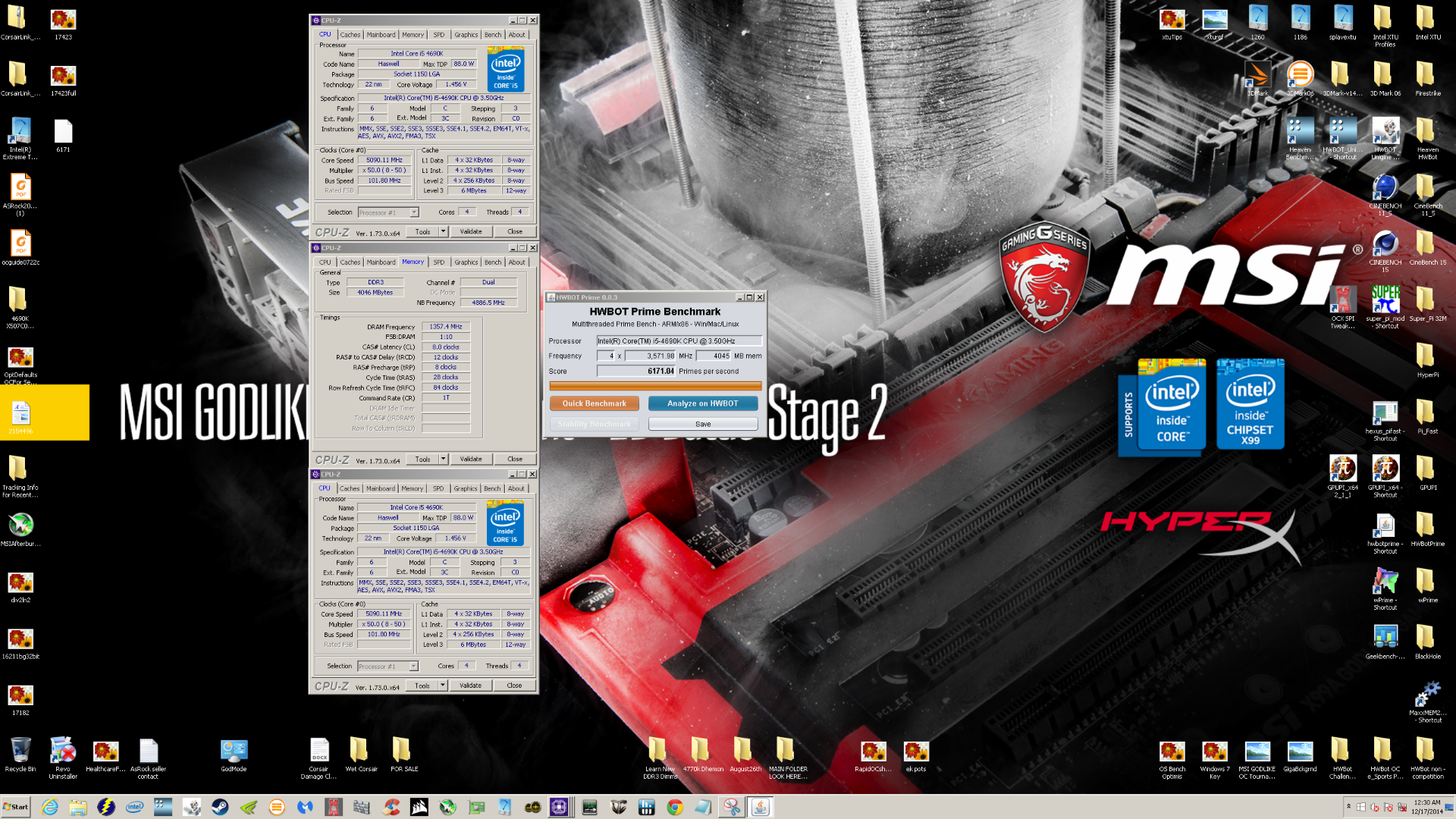The image size is (1456, 819).
Task: Open Bench tab in bottom CPU-Z window
Action: coord(492,489)
